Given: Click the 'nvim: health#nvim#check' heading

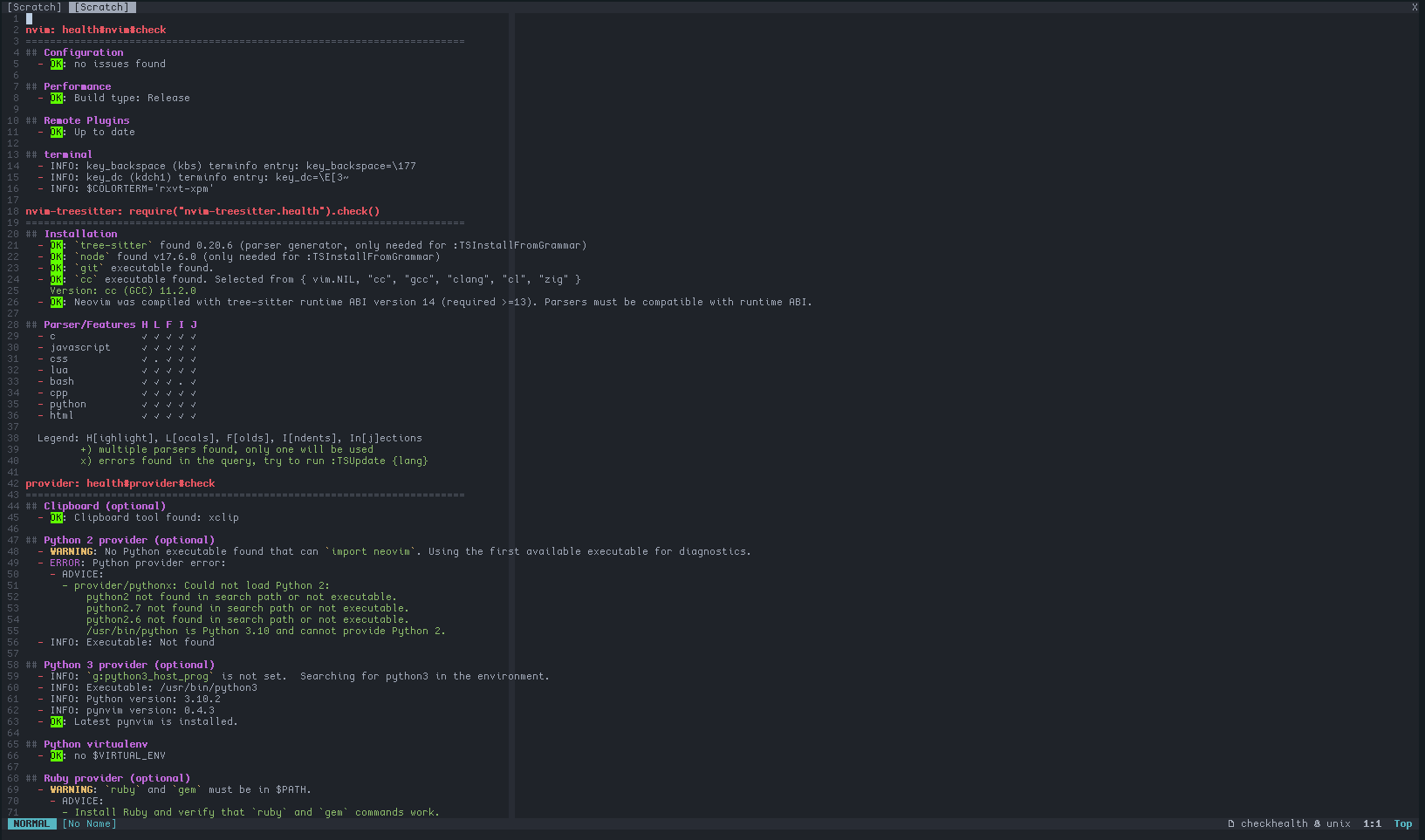Looking at the screenshot, I should pyautogui.click(x=96, y=30).
